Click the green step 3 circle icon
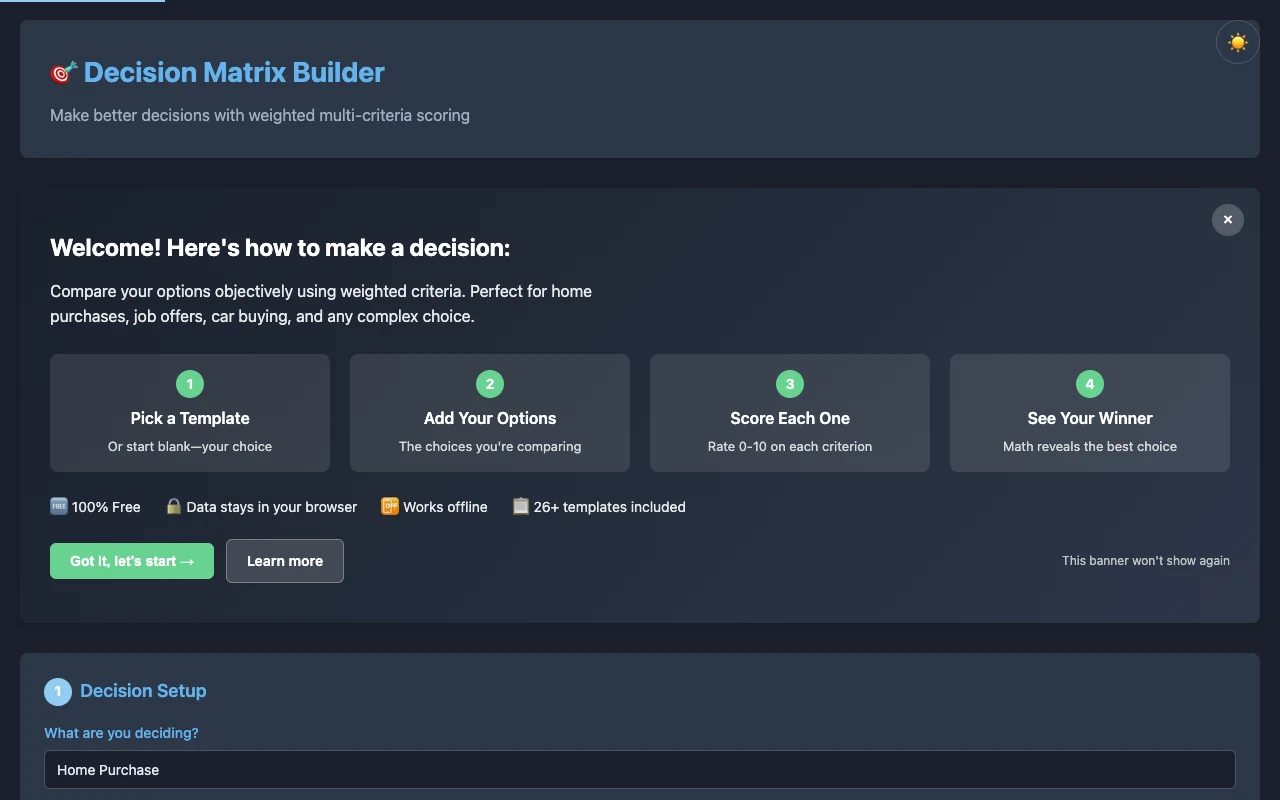This screenshot has height=800, width=1280. click(x=789, y=383)
